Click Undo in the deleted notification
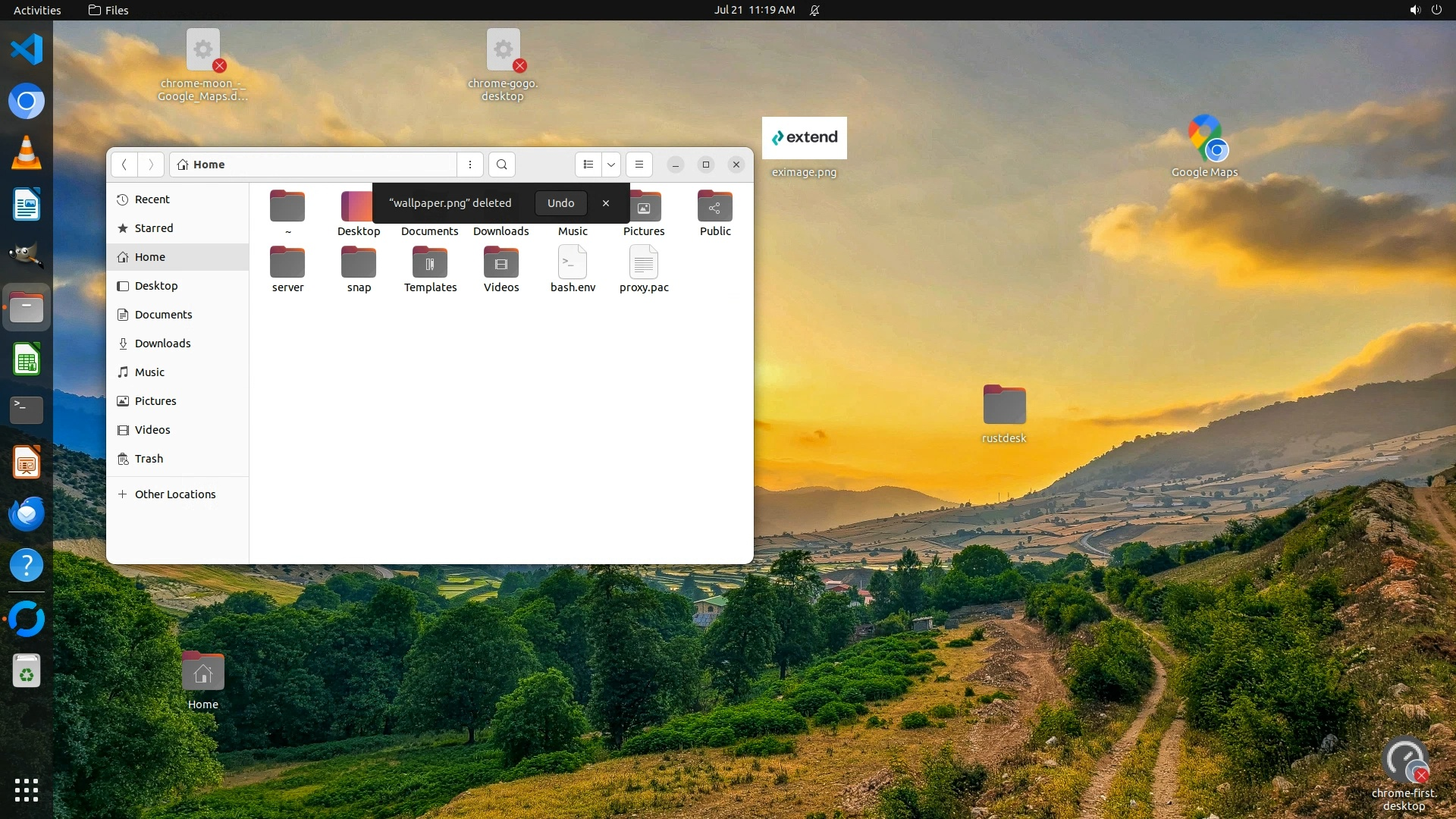 coord(560,203)
